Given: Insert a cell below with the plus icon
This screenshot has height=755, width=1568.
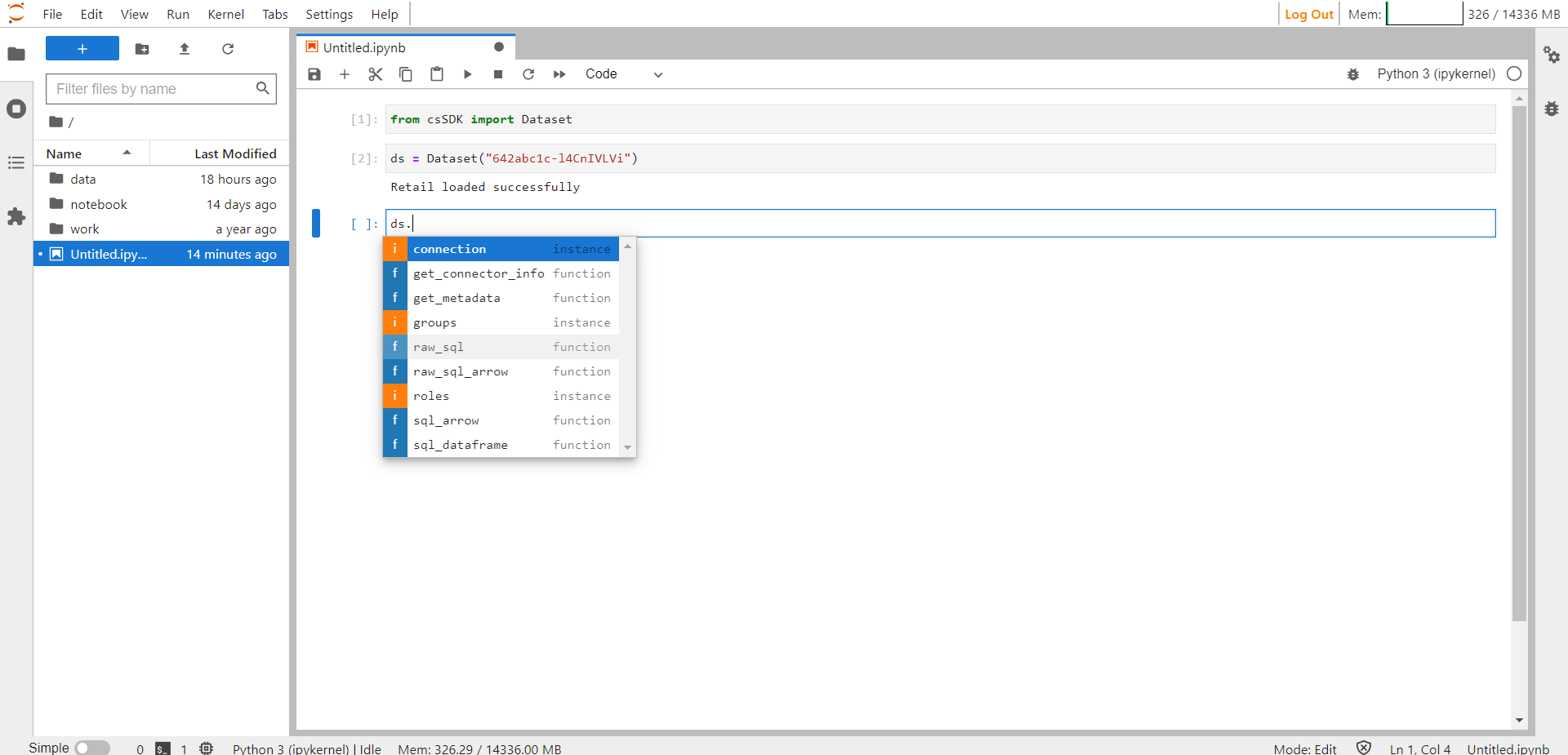Looking at the screenshot, I should (345, 74).
